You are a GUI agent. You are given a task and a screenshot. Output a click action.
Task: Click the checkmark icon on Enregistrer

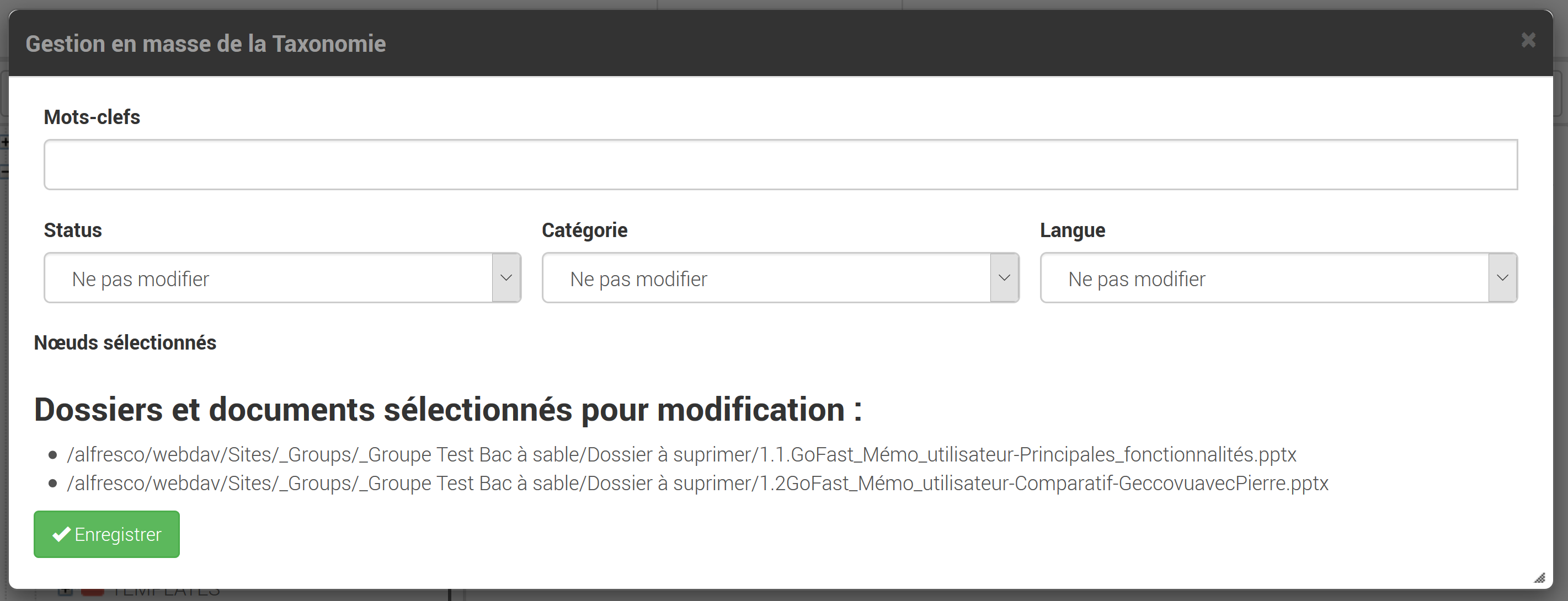[x=61, y=534]
